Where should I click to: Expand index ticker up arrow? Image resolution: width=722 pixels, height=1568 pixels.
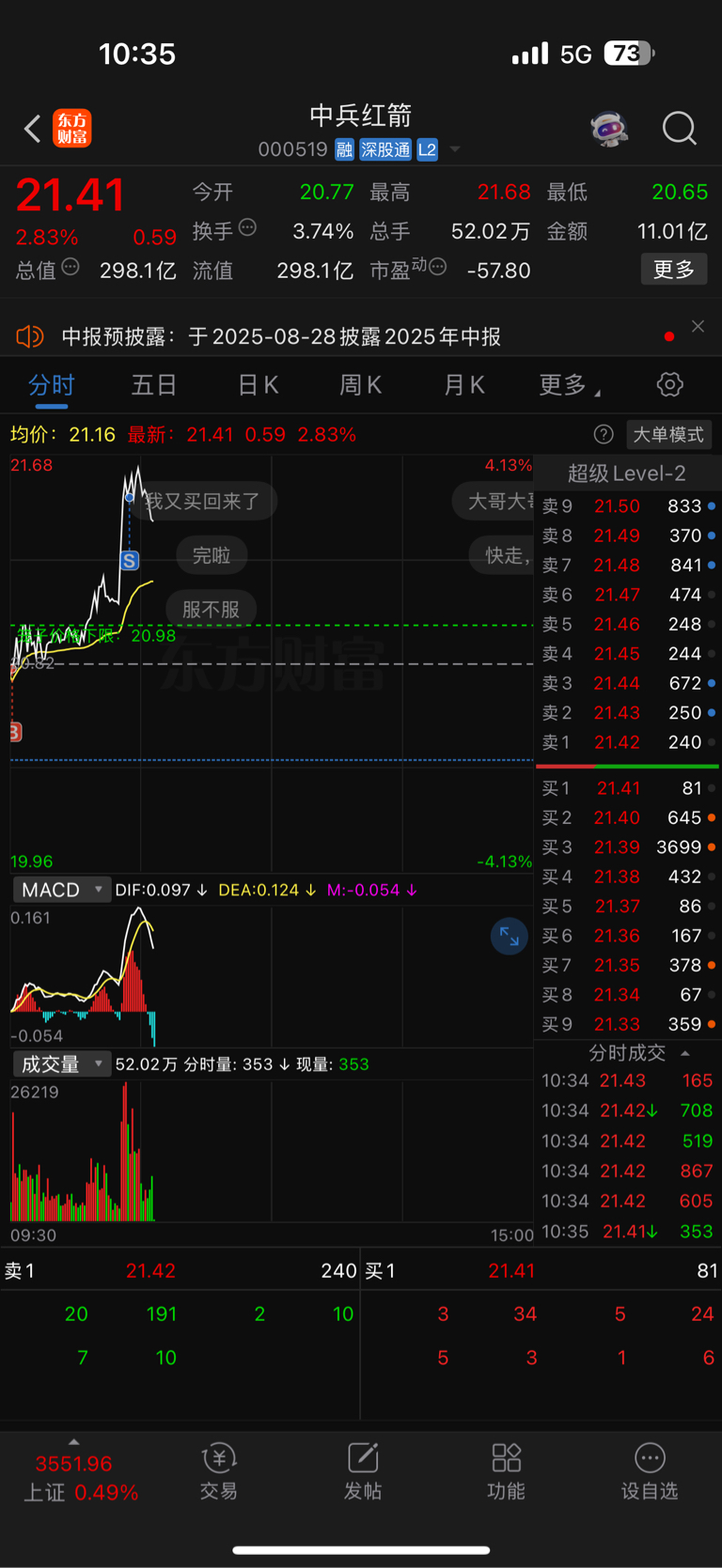click(73, 1442)
